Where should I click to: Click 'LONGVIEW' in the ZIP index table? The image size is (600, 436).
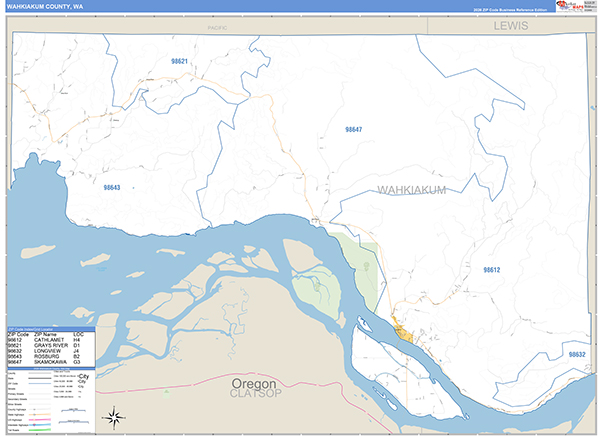pos(47,351)
